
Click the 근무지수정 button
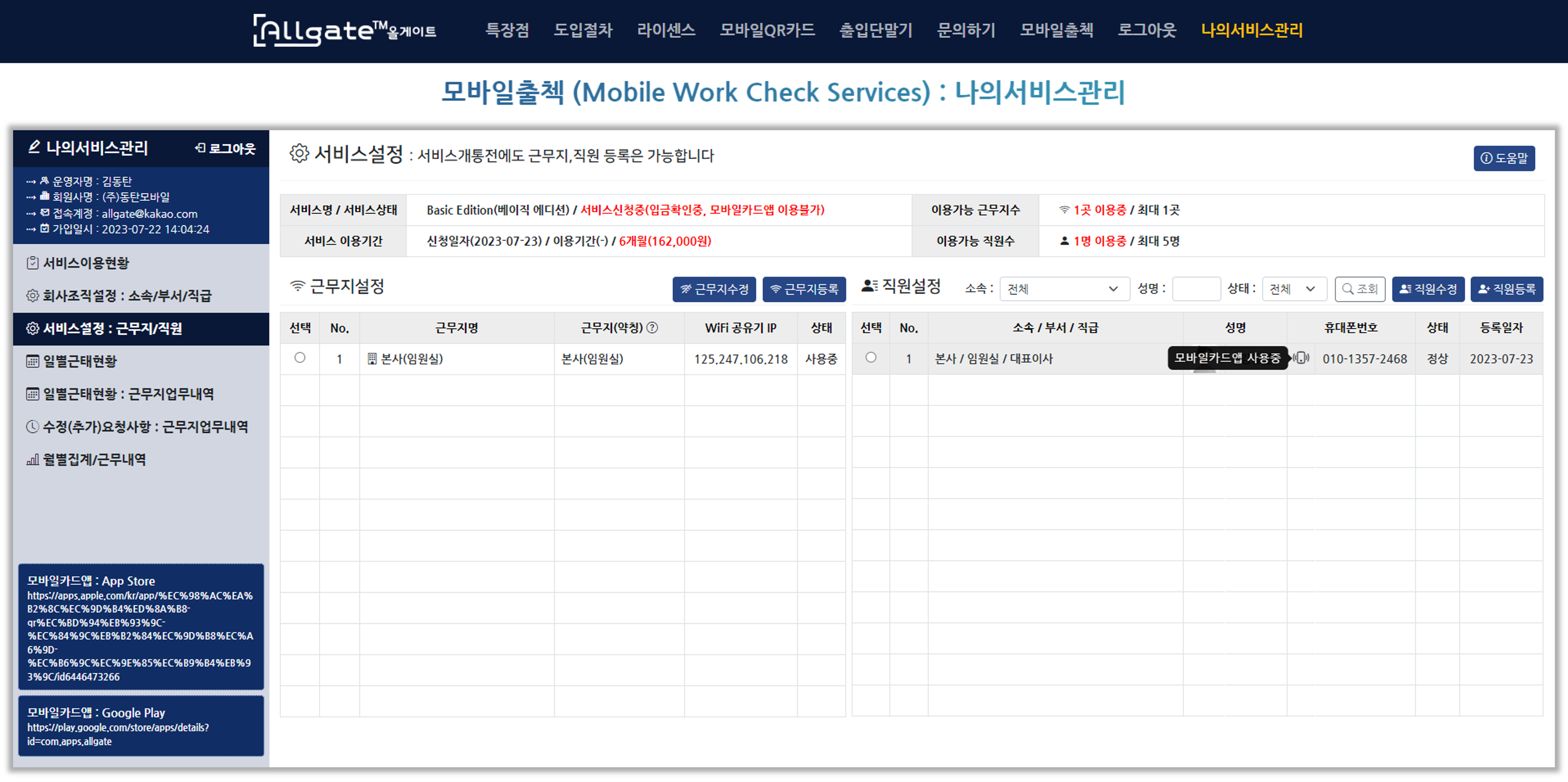tap(714, 289)
